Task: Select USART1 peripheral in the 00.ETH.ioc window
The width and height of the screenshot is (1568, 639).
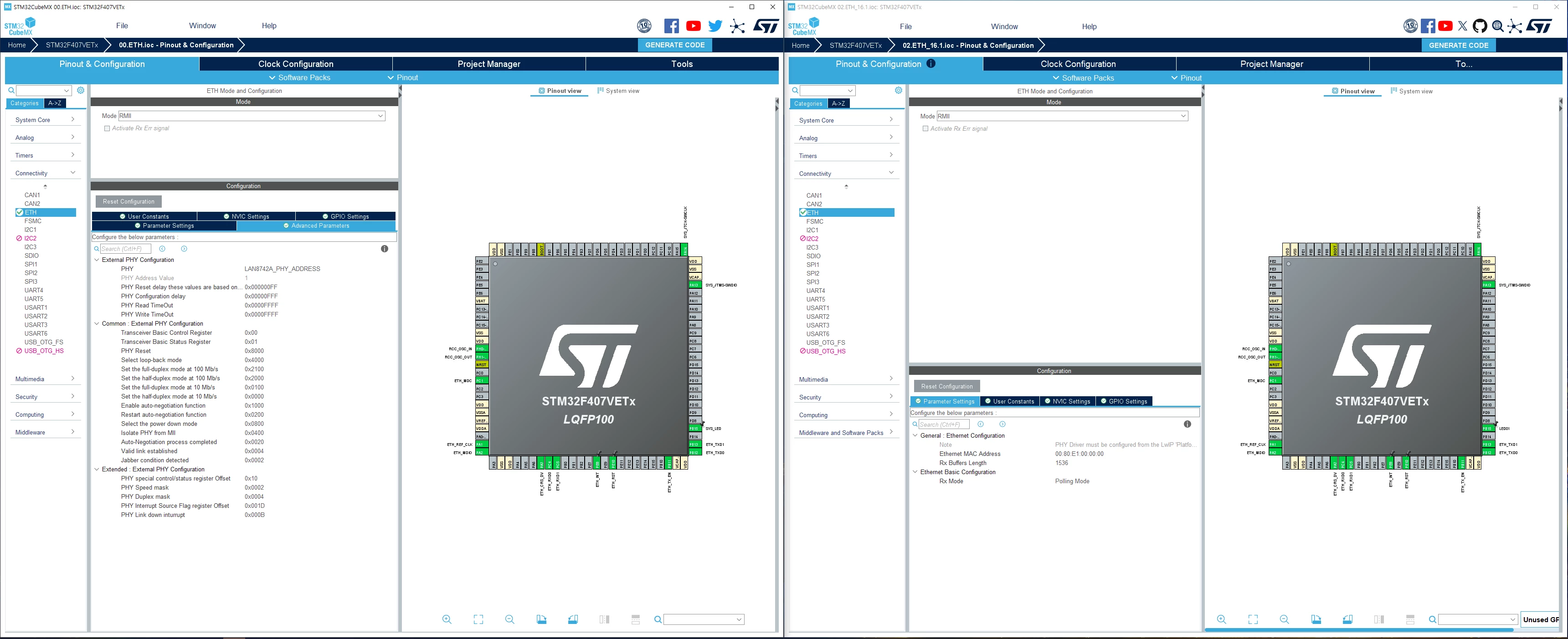Action: [x=35, y=307]
